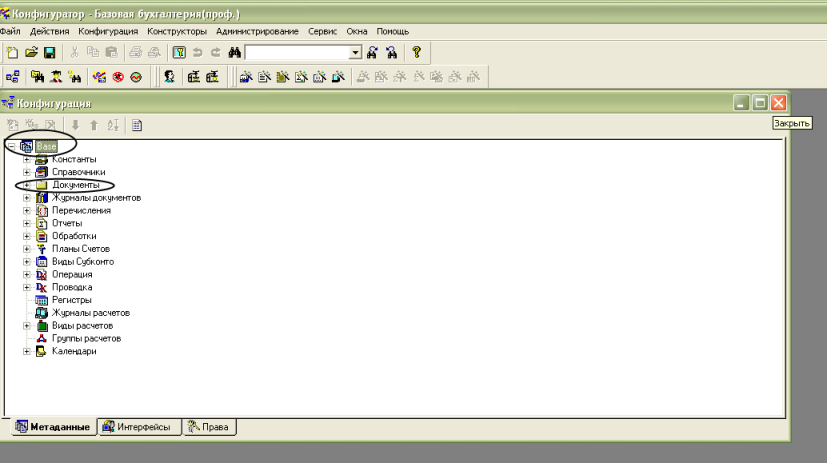The height and width of the screenshot is (463, 827).
Task: Expand the Журналы документов node
Action: [26, 198]
